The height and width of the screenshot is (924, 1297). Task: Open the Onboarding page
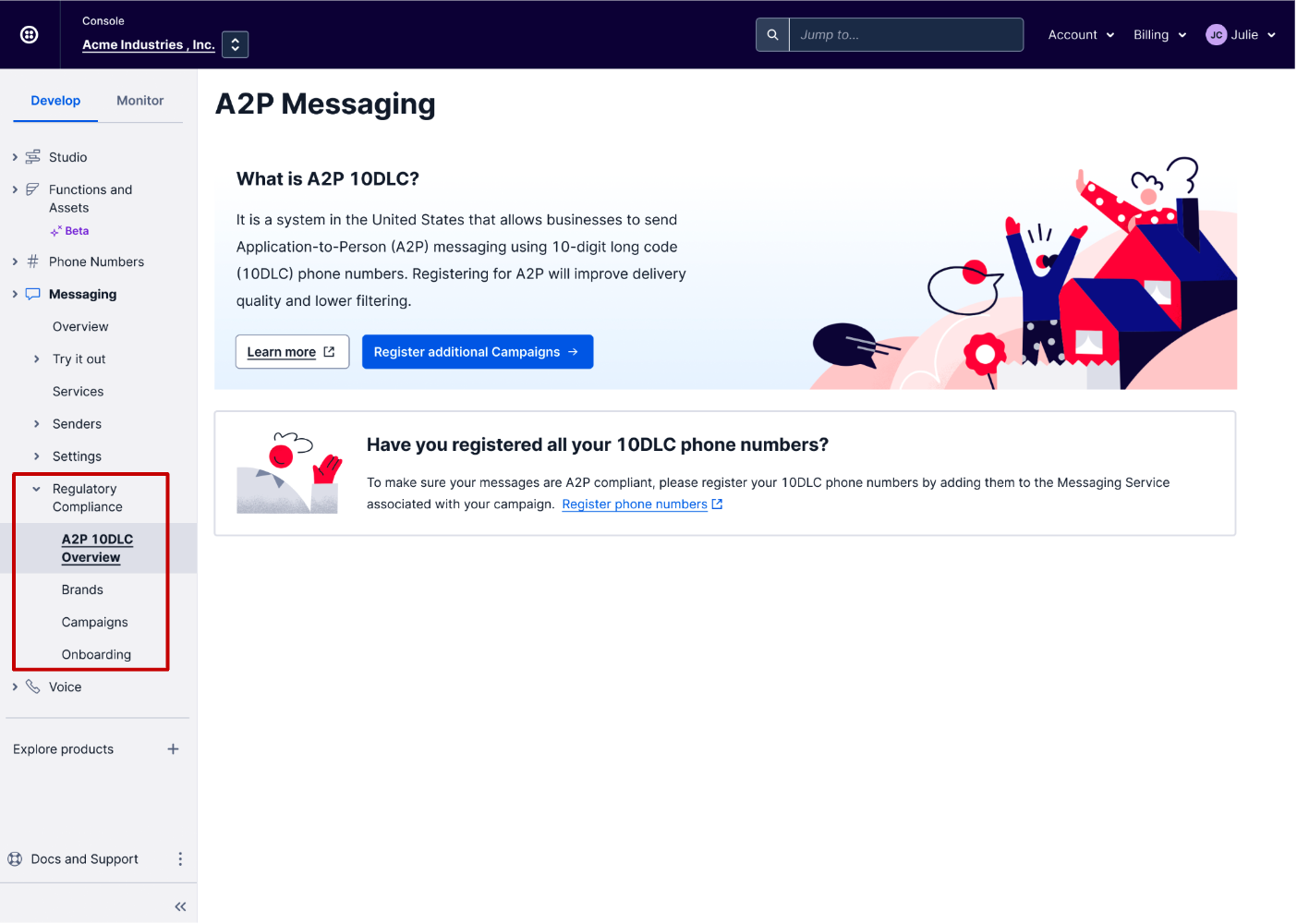[x=97, y=655]
